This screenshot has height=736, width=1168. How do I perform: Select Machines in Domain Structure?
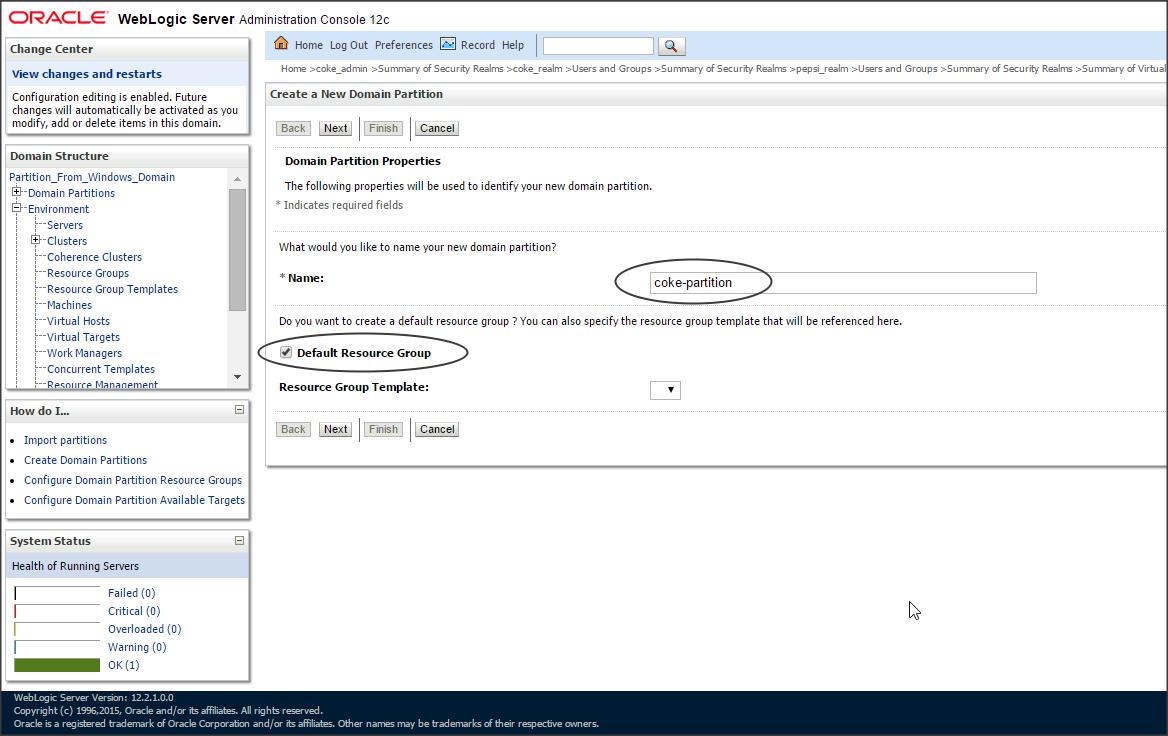click(x=69, y=305)
